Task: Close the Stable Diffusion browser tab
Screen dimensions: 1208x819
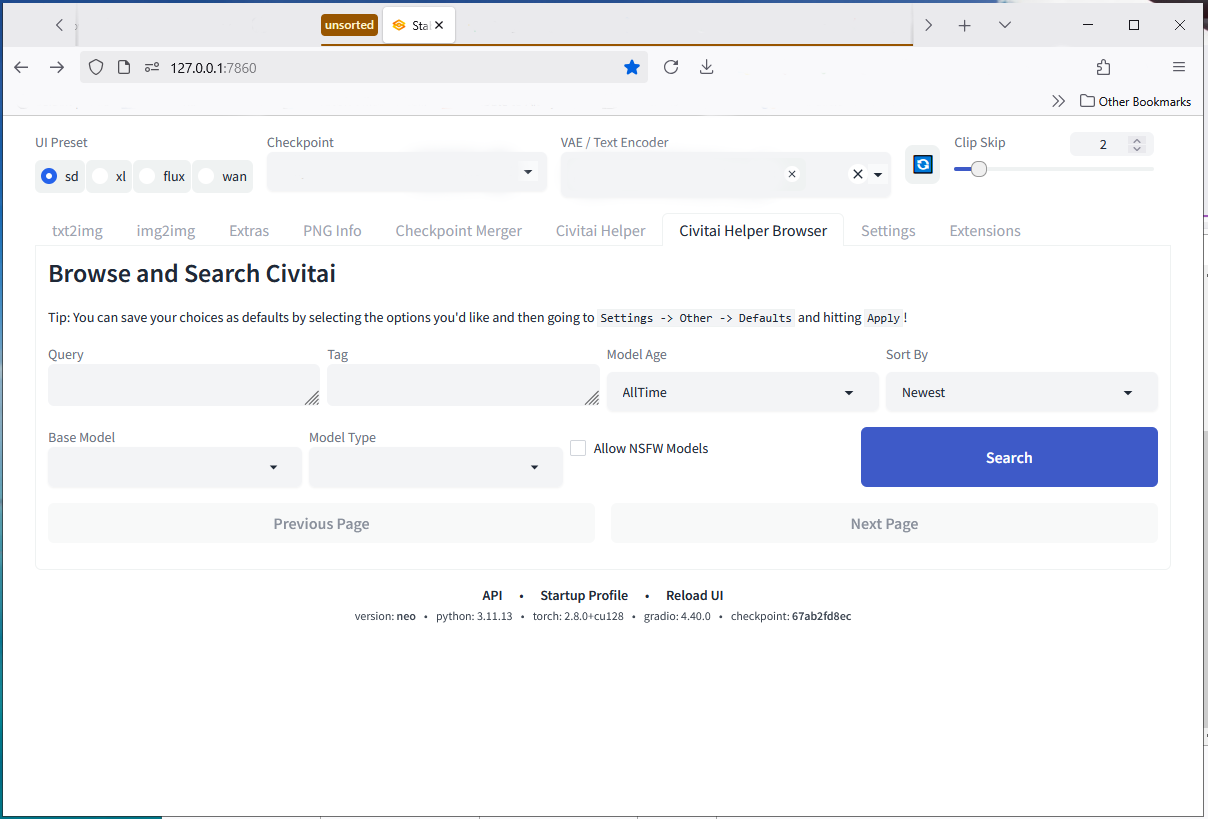Action: click(438, 25)
